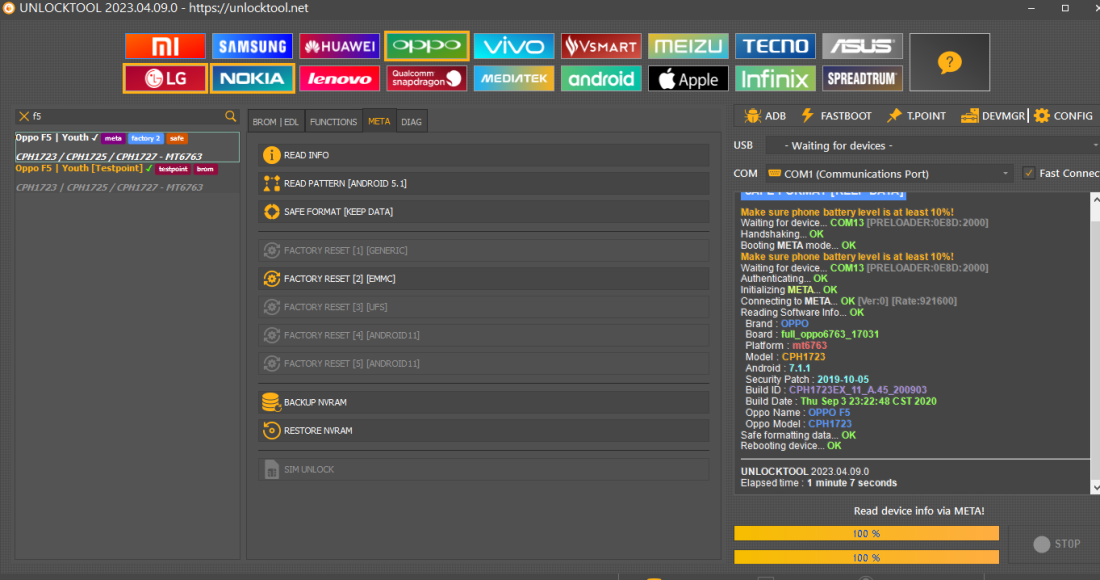Viewport: 1100px width, 580px height.
Task: Click the STOP button
Action: click(1056, 544)
